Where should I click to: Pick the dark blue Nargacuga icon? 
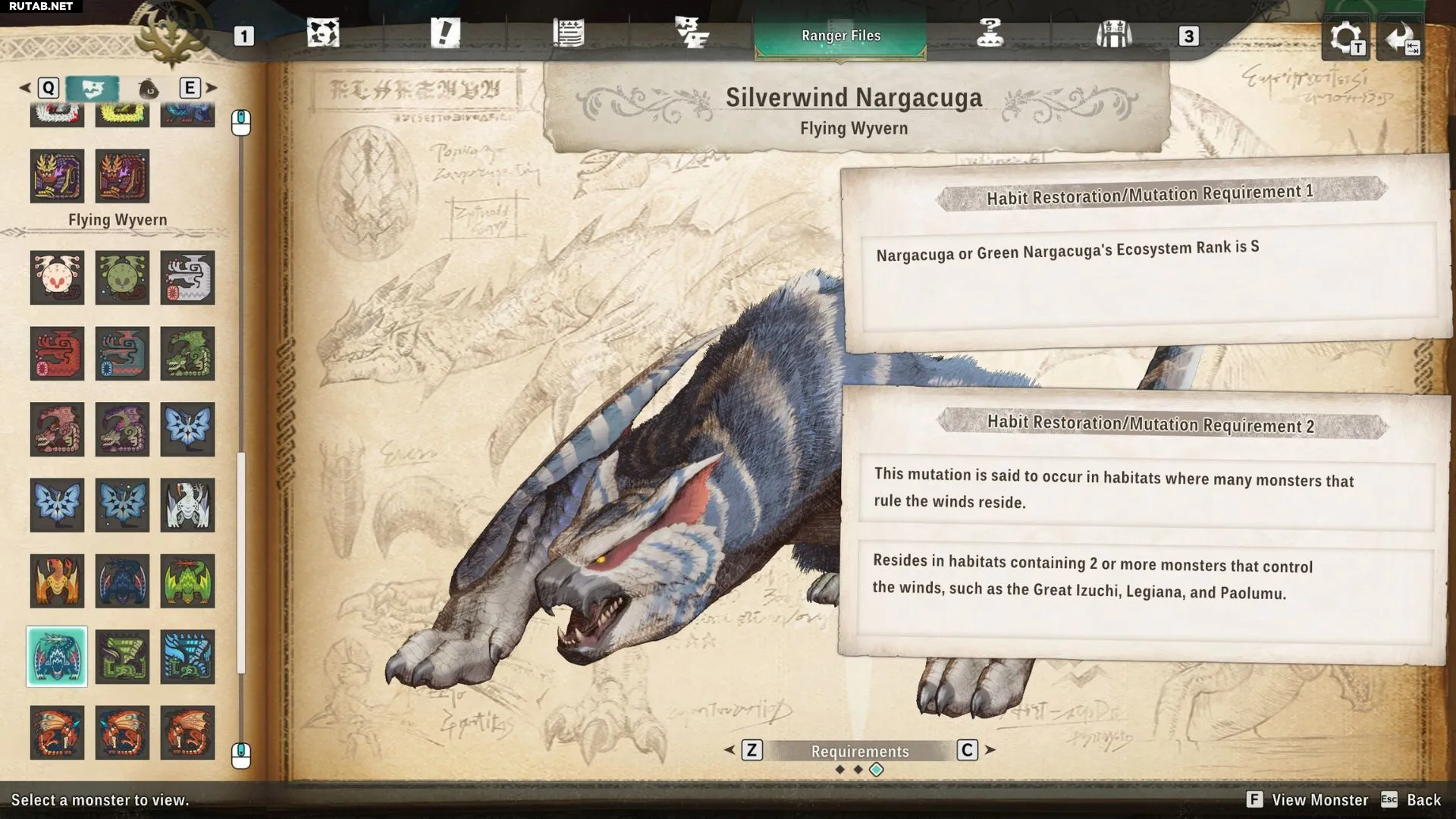(x=122, y=581)
